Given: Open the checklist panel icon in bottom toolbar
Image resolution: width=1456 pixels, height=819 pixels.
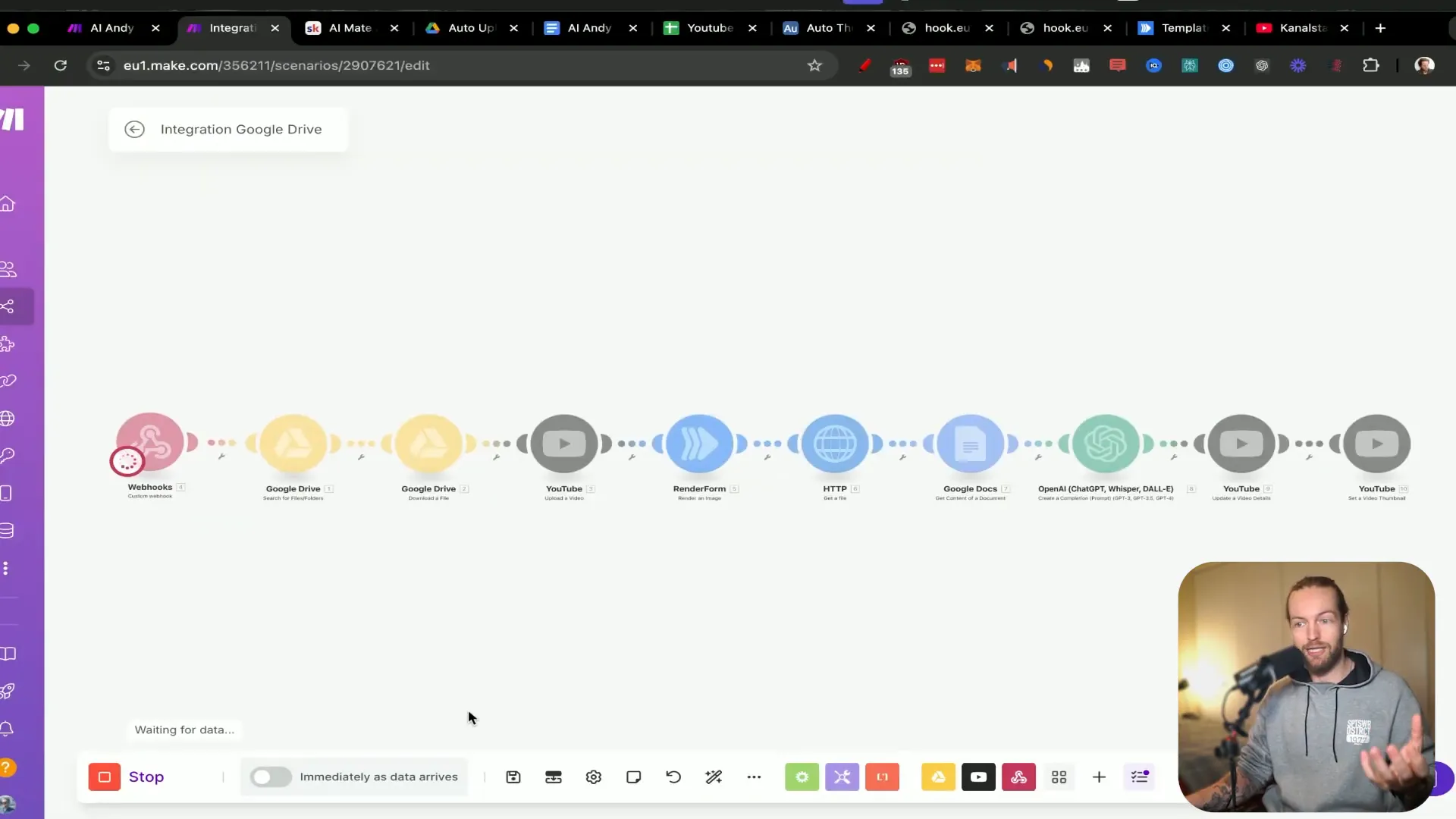Looking at the screenshot, I should tap(1140, 777).
